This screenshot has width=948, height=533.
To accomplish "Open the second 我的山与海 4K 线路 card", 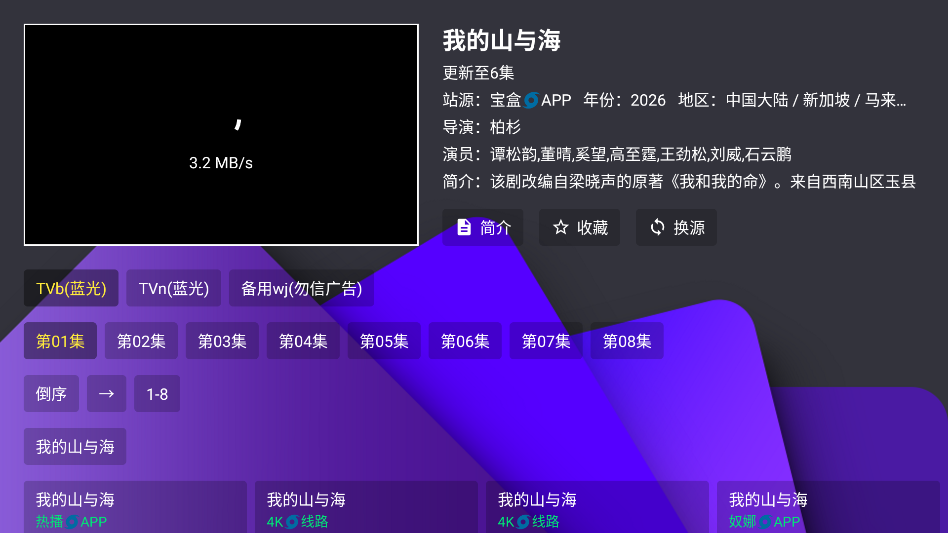I will click(597, 507).
